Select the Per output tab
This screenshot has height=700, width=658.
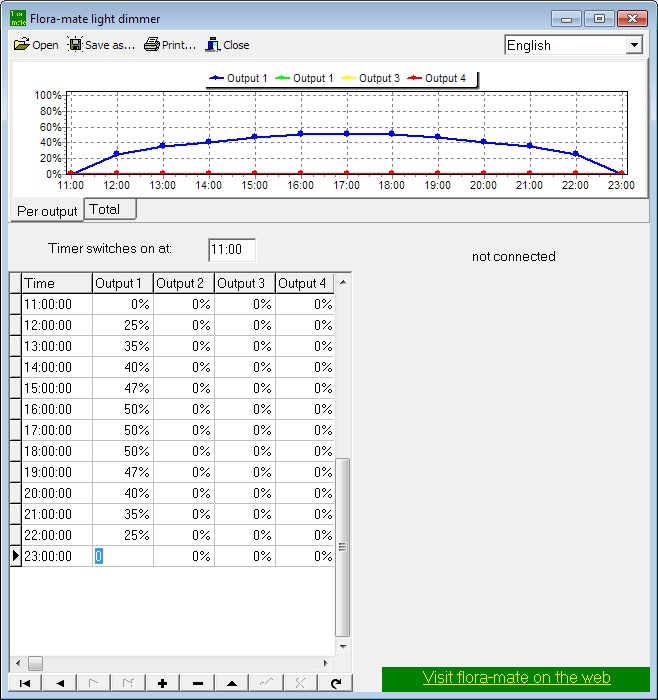coord(47,211)
